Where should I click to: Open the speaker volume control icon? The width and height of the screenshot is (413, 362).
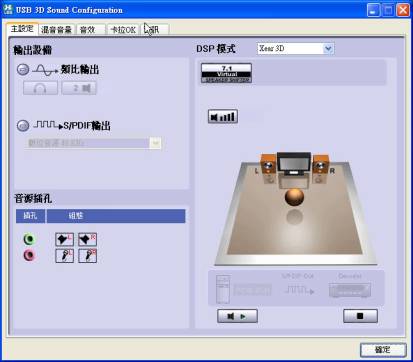[x=223, y=117]
